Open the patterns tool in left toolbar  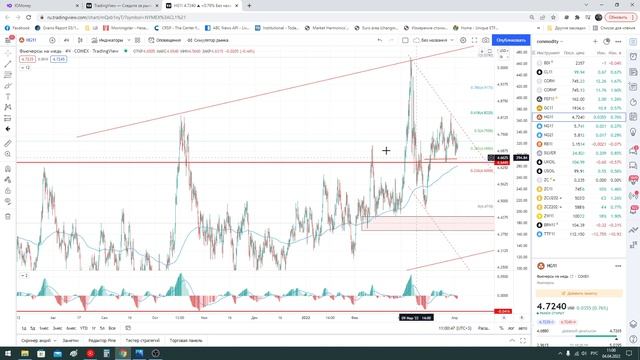click(x=8, y=107)
